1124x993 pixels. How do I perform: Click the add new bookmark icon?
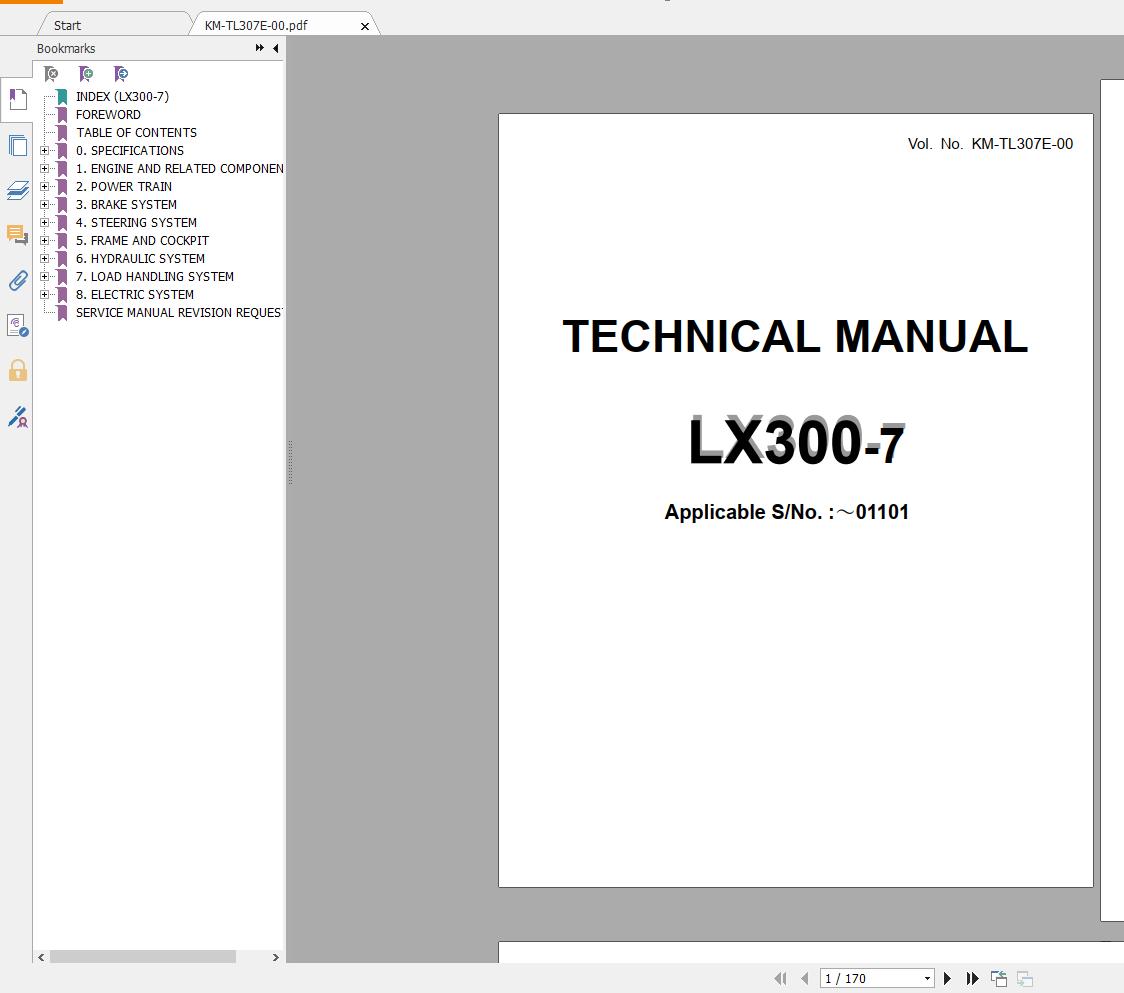coord(86,74)
